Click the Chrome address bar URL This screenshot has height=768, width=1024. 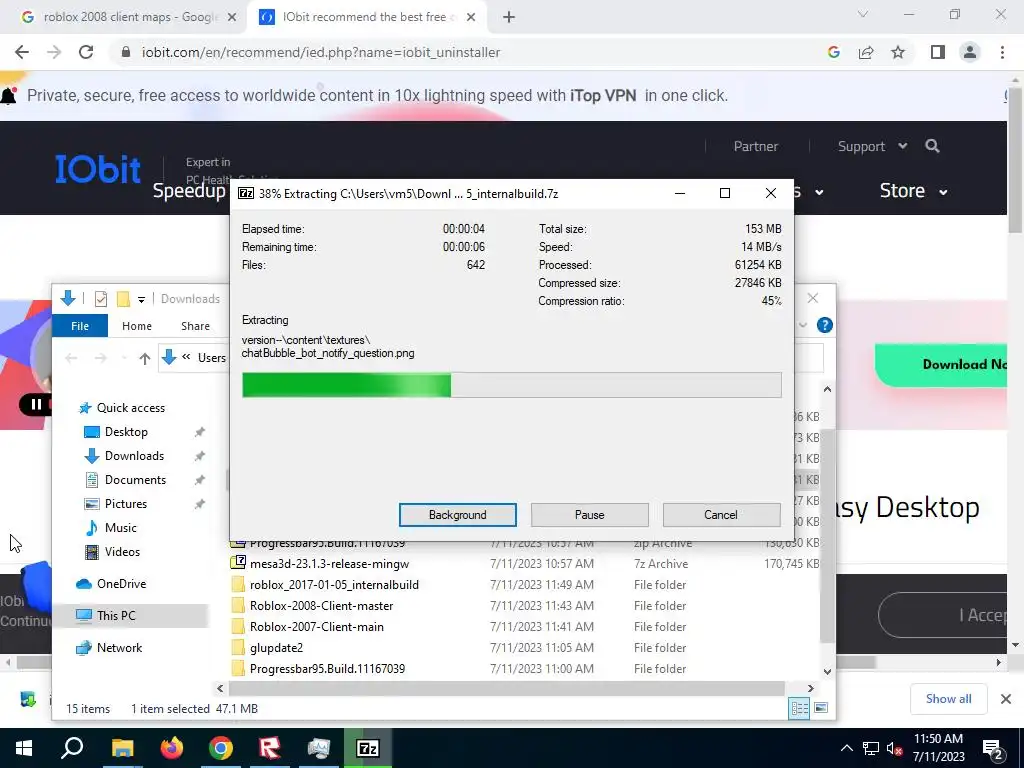[321, 52]
